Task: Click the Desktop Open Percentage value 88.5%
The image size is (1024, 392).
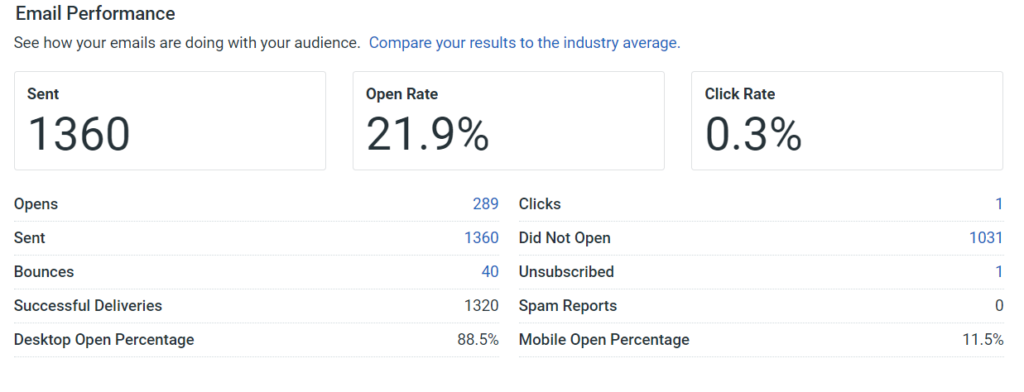Action: [478, 340]
